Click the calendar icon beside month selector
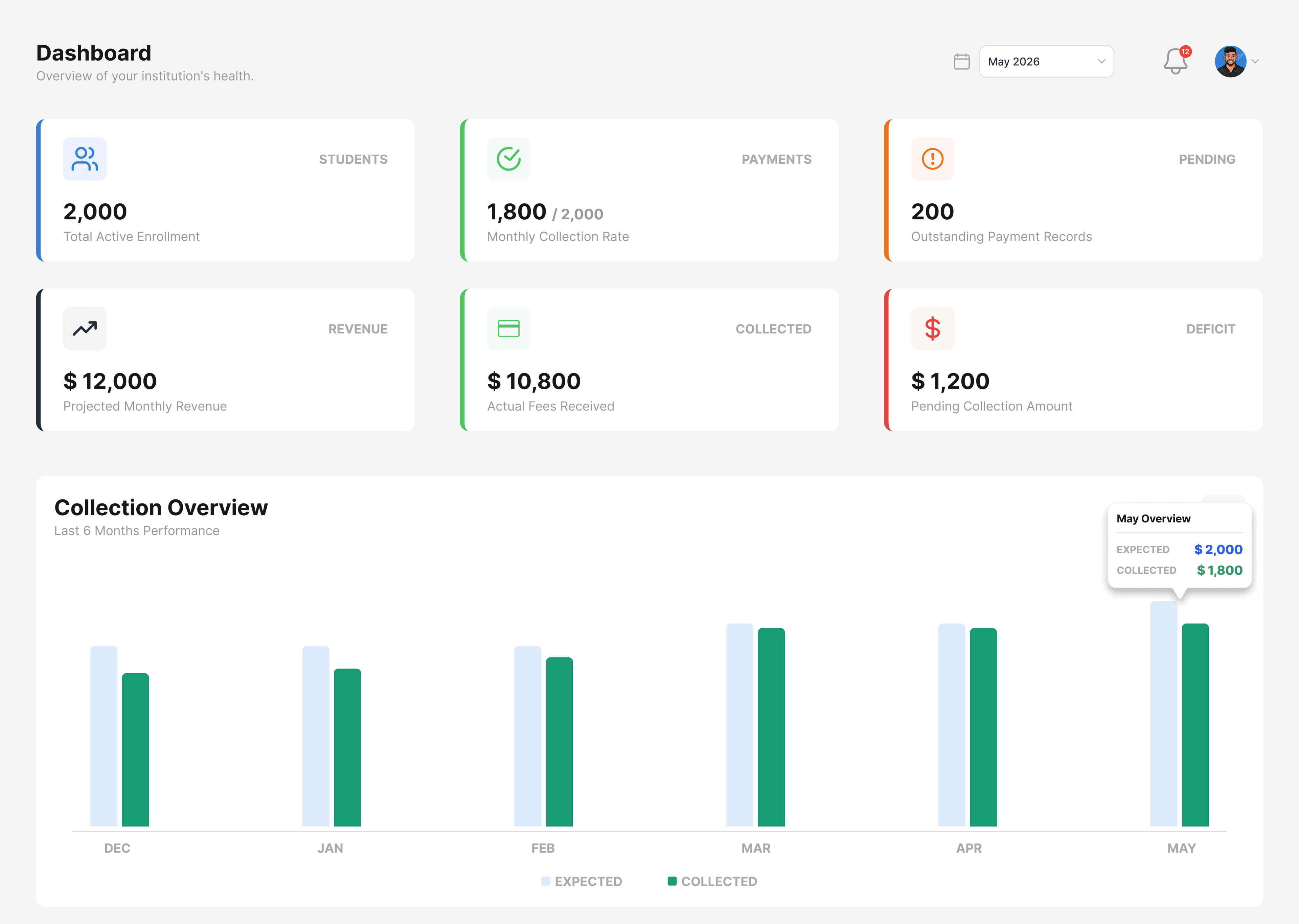Image resolution: width=1299 pixels, height=924 pixels. click(961, 62)
